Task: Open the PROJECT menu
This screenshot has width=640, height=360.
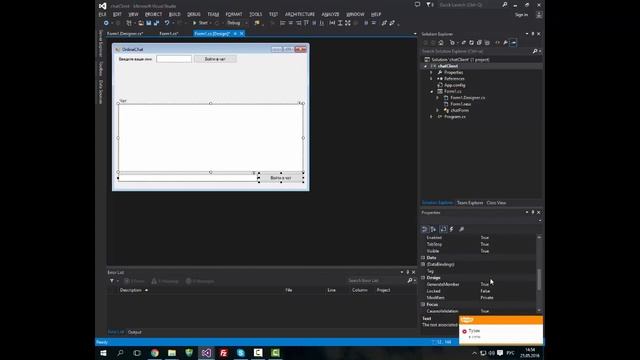Action: [153, 14]
